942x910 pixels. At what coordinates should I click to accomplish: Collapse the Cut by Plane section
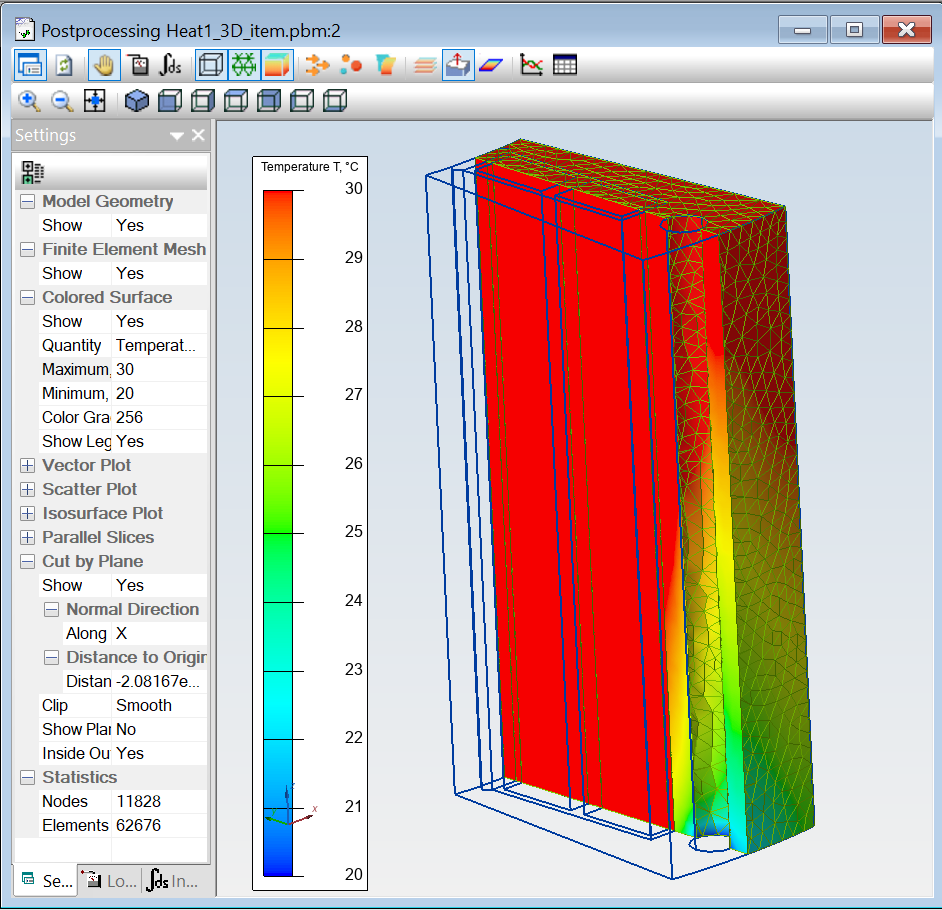coord(28,562)
